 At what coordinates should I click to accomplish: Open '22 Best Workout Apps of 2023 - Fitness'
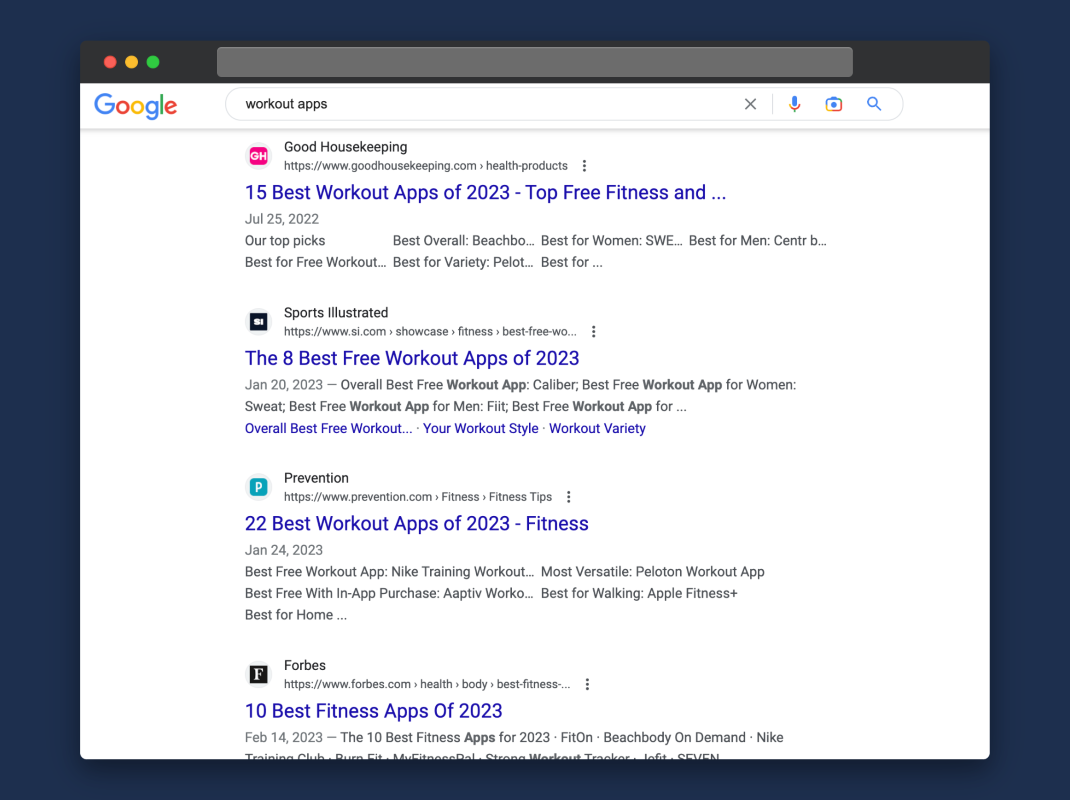(416, 524)
